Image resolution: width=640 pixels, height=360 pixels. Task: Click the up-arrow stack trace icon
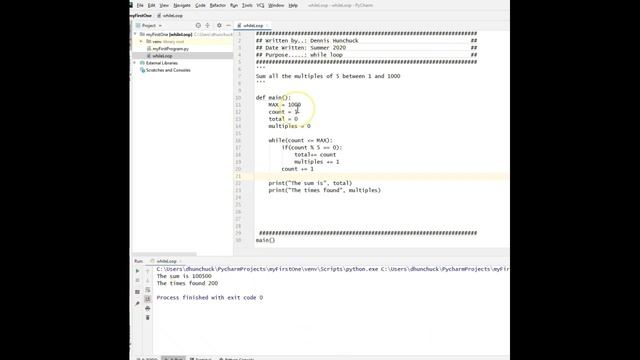[148, 271]
